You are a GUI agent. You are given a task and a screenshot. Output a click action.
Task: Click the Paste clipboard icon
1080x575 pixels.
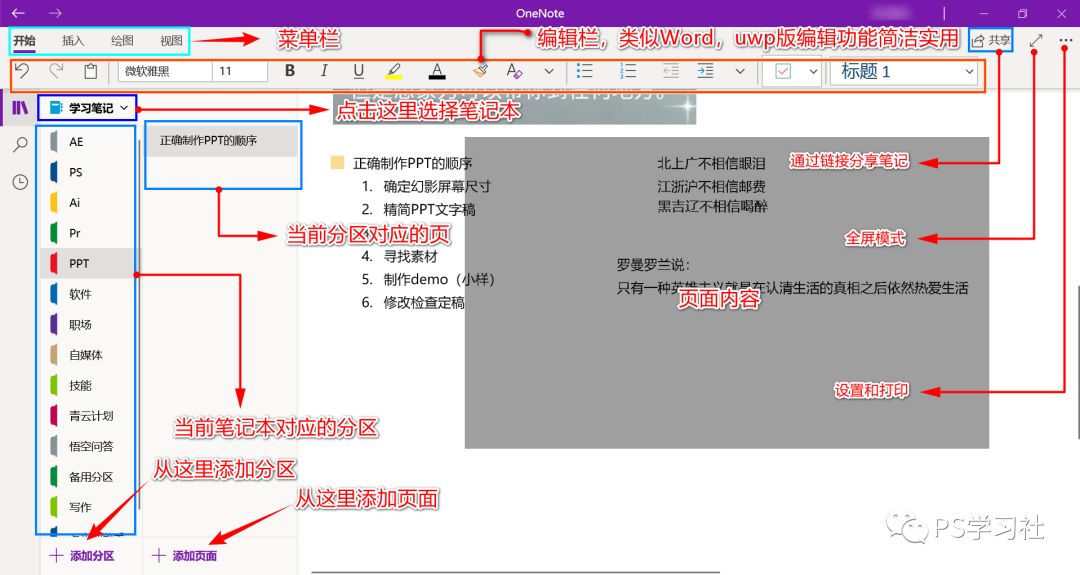[x=90, y=71]
